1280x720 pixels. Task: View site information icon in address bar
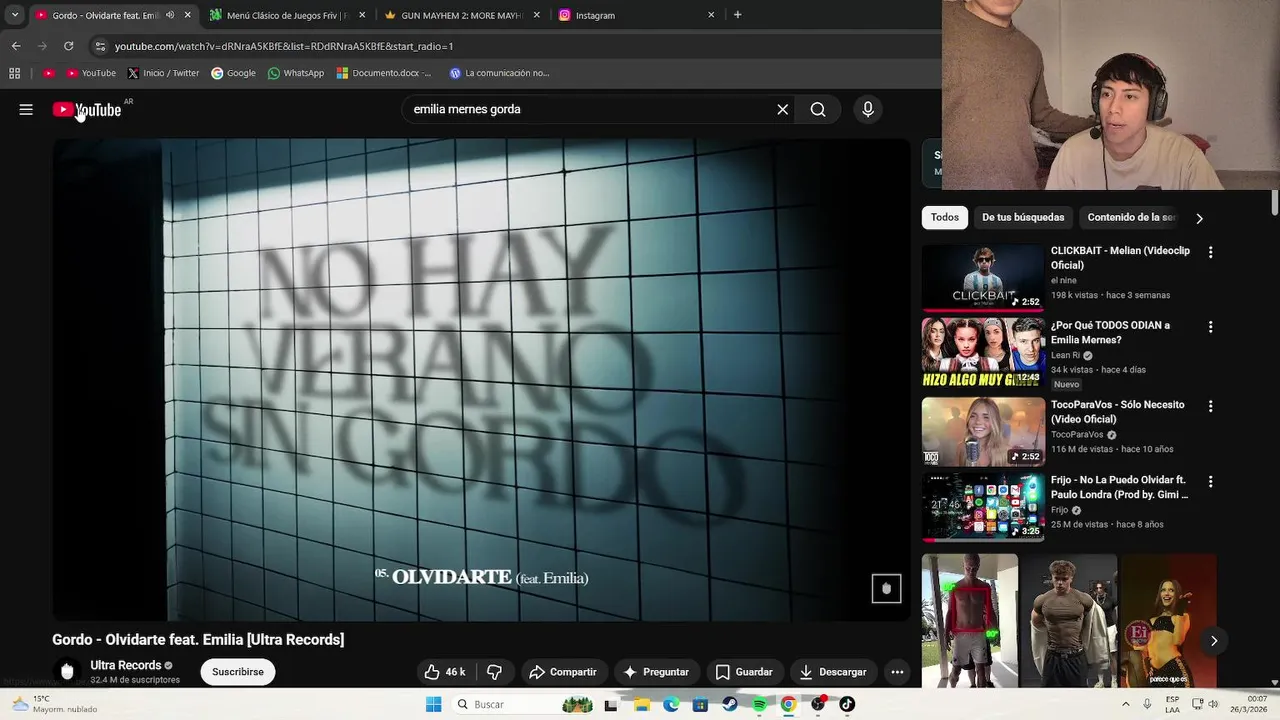coord(100,46)
